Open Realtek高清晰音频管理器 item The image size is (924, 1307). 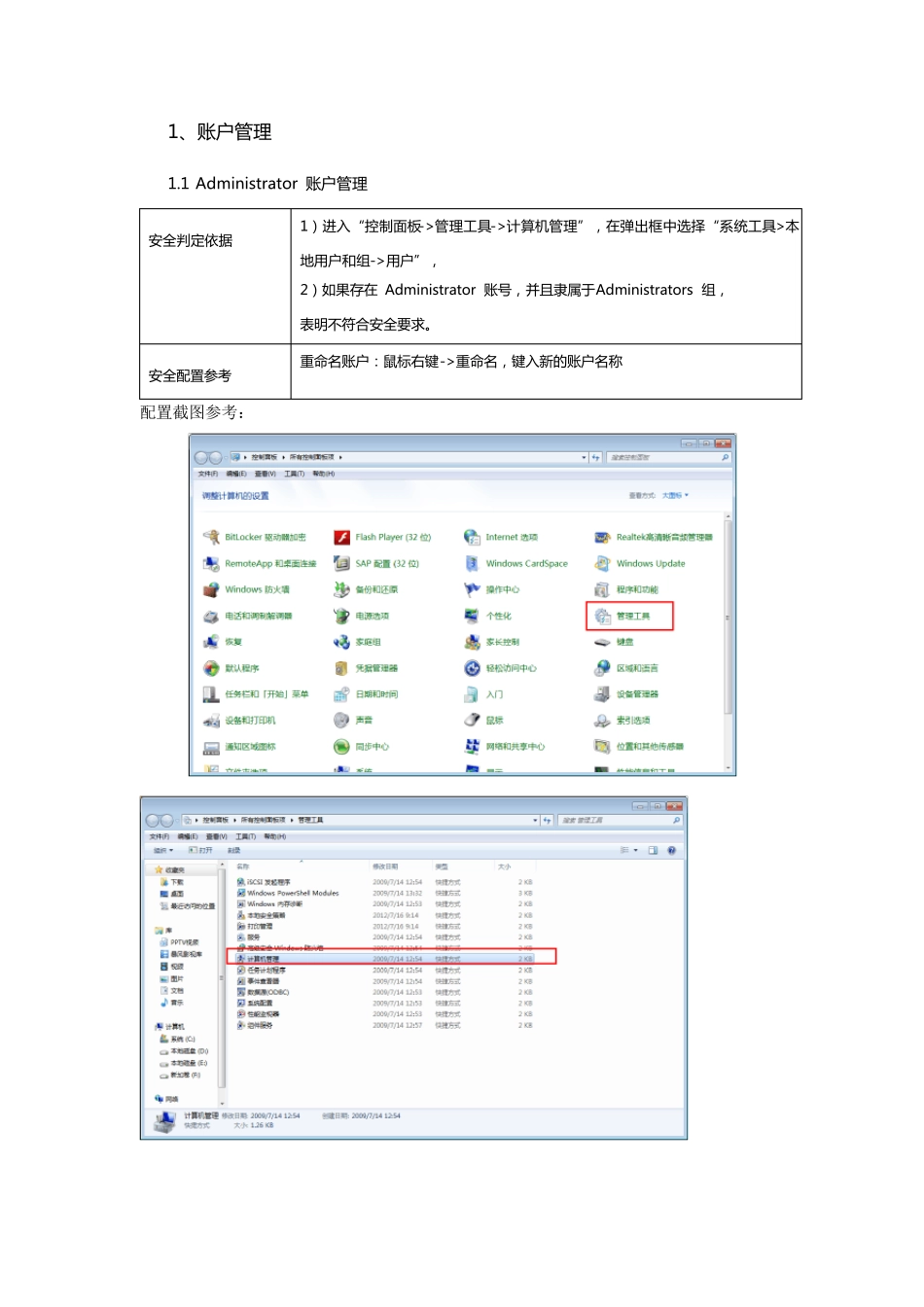(x=654, y=537)
